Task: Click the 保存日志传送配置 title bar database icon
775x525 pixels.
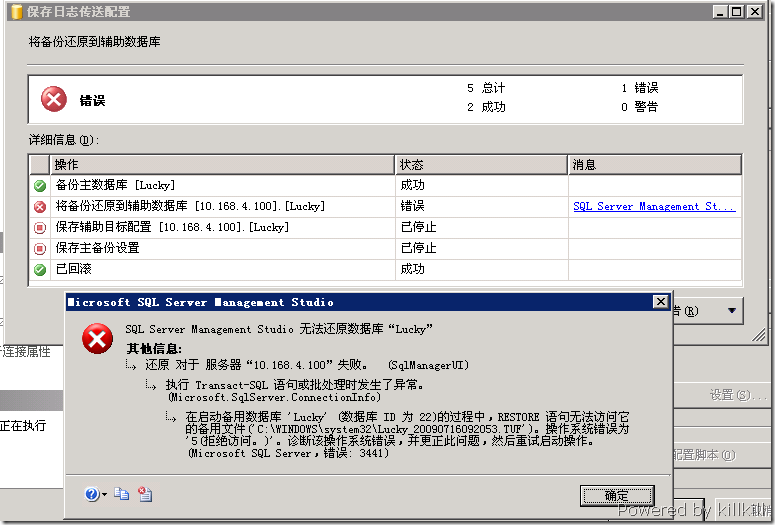Action: pyautogui.click(x=16, y=11)
